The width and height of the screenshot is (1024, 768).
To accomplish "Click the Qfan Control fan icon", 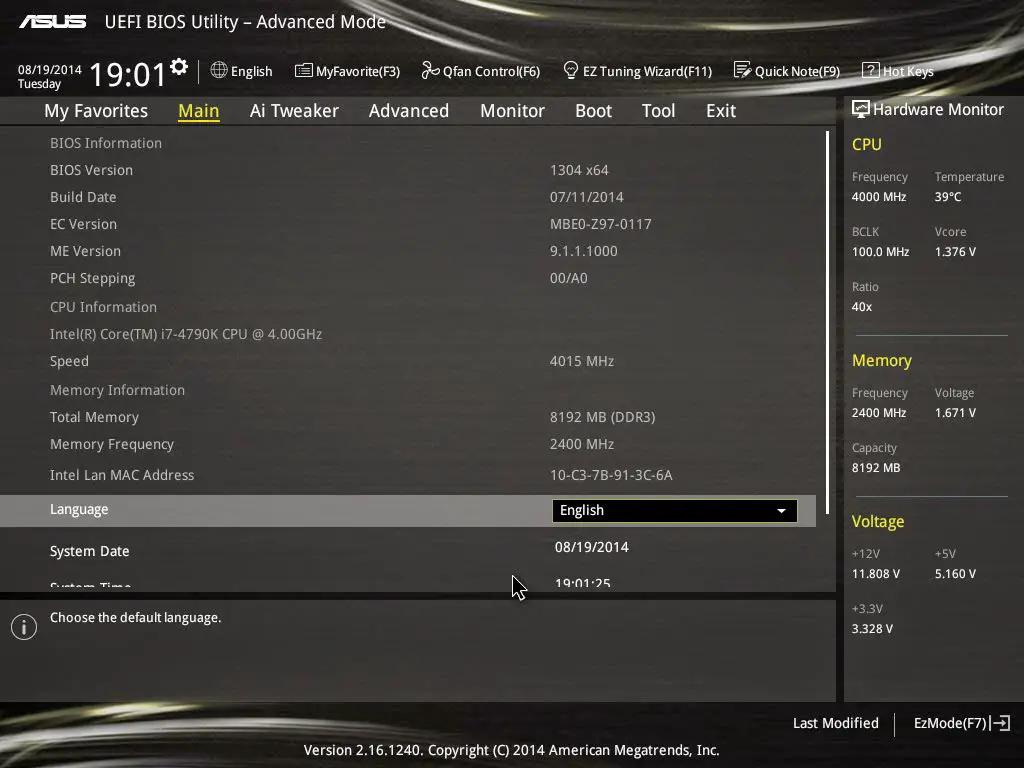I will pyautogui.click(x=430, y=70).
